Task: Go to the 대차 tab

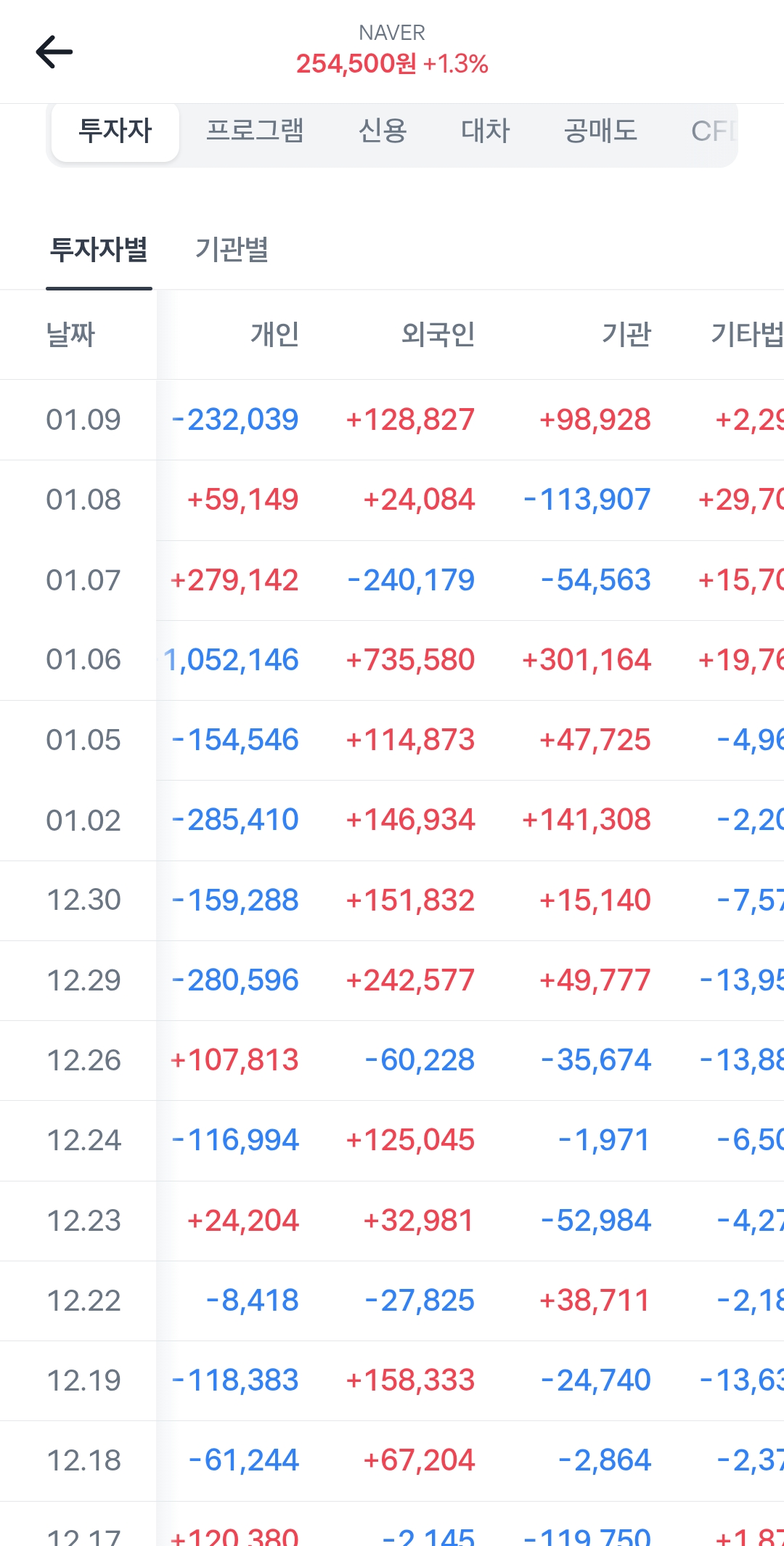Action: click(486, 131)
